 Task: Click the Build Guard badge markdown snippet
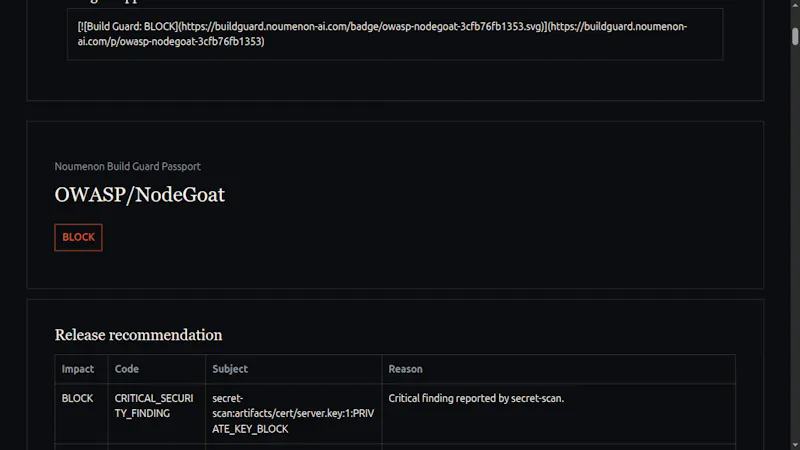pyautogui.click(x=395, y=34)
